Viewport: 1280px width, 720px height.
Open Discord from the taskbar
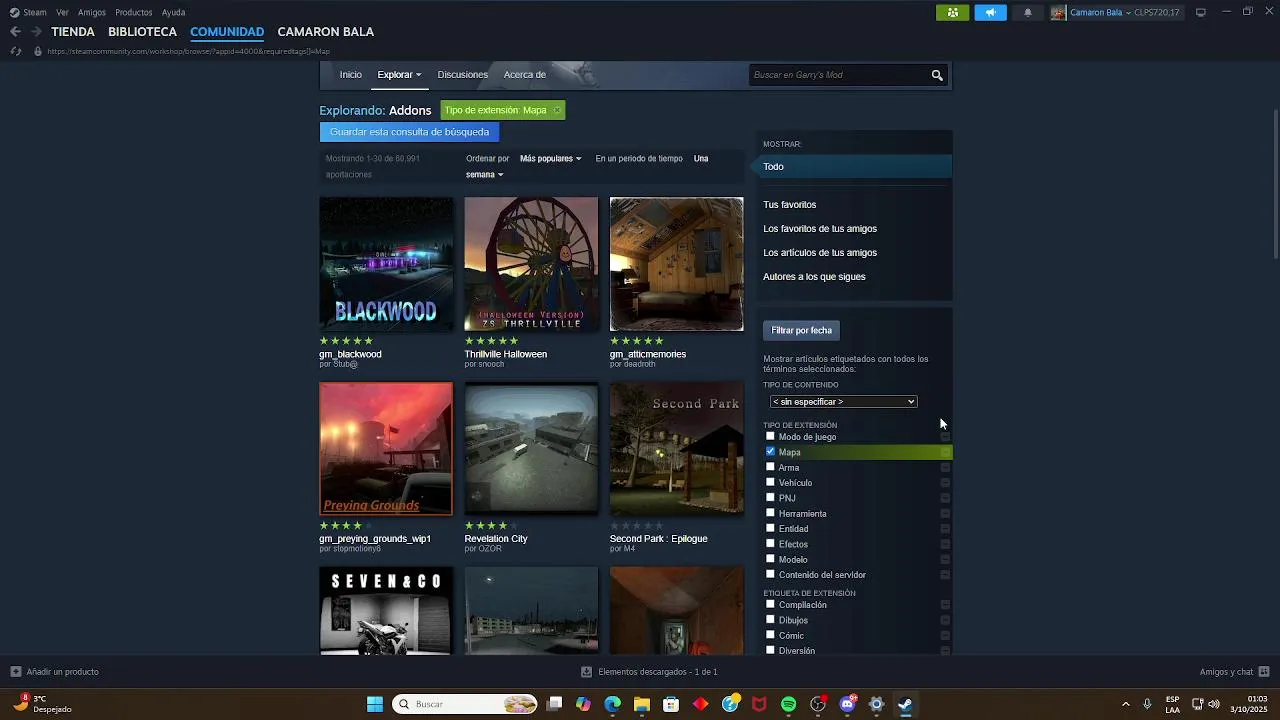pyautogui.click(x=847, y=704)
